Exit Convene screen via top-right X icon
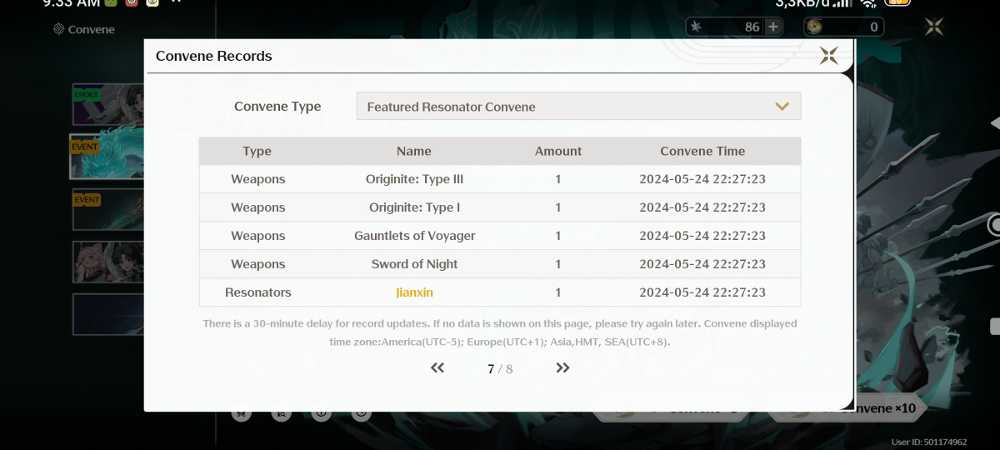The width and height of the screenshot is (1000, 450). point(934,27)
